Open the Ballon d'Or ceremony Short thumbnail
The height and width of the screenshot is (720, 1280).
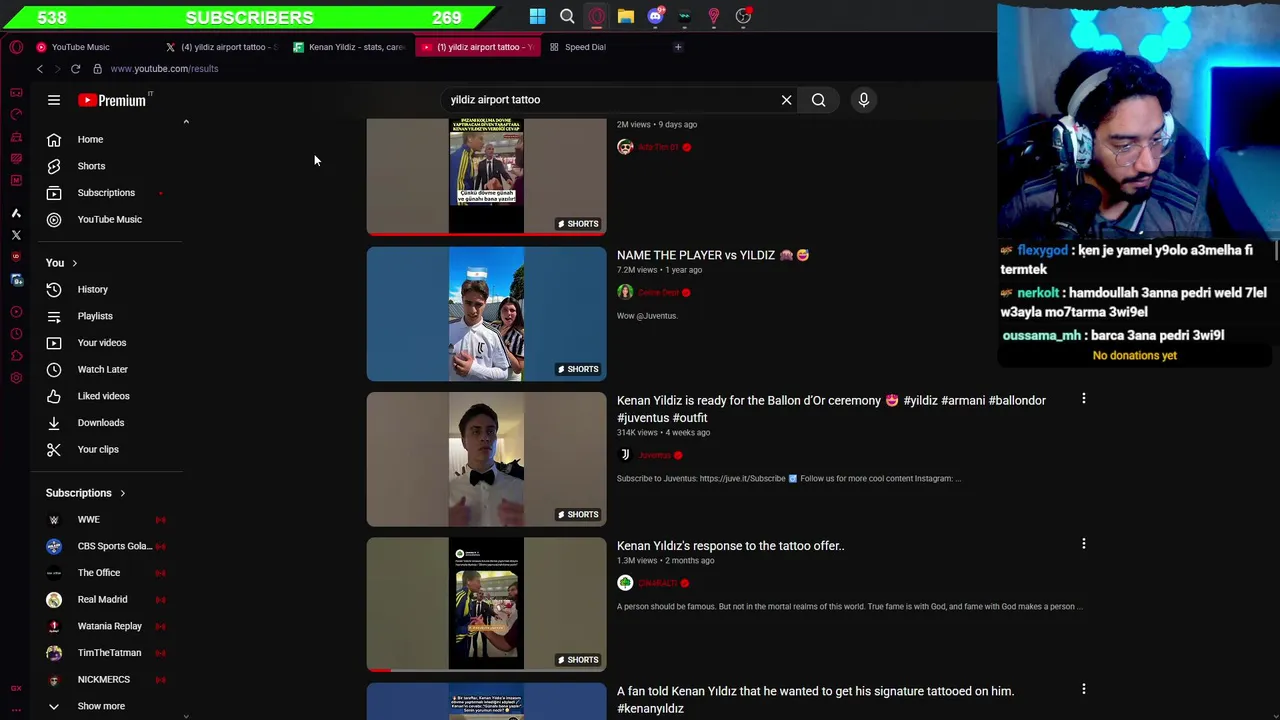click(x=486, y=459)
